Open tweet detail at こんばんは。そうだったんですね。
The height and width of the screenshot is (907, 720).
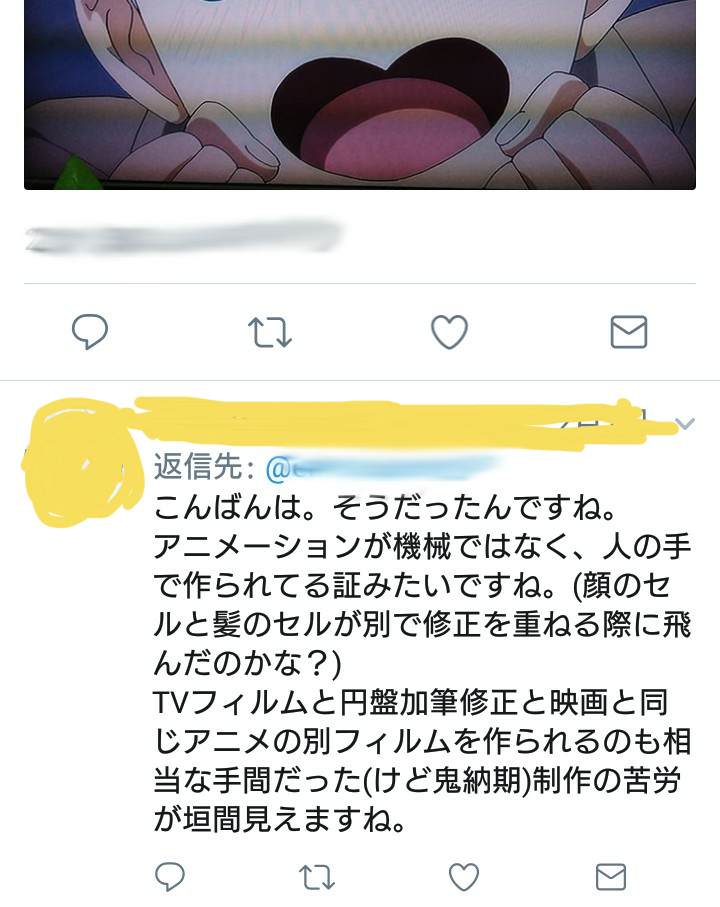[x=385, y=507]
